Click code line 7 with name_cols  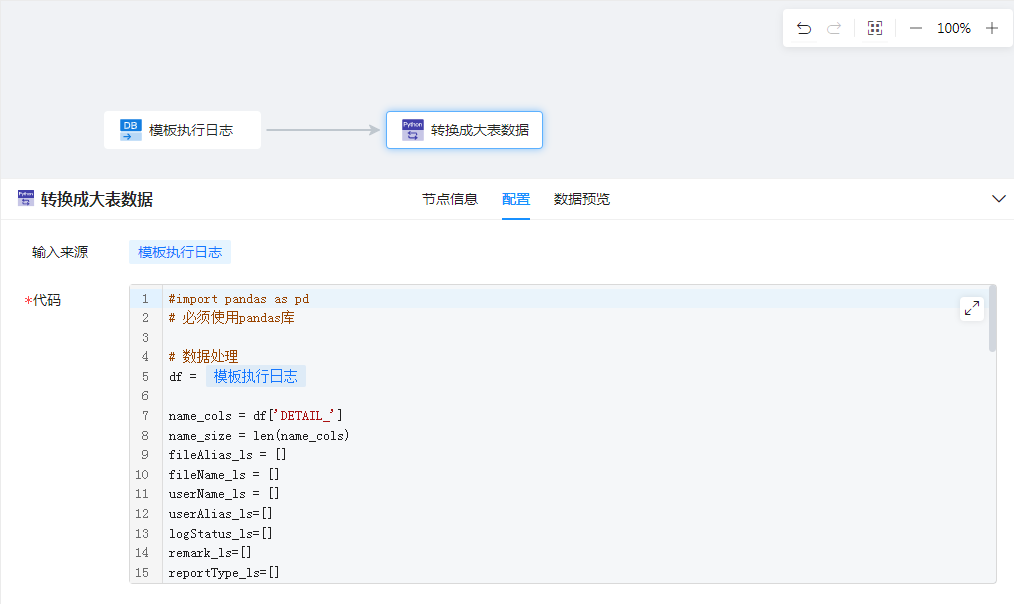pyautogui.click(x=256, y=415)
